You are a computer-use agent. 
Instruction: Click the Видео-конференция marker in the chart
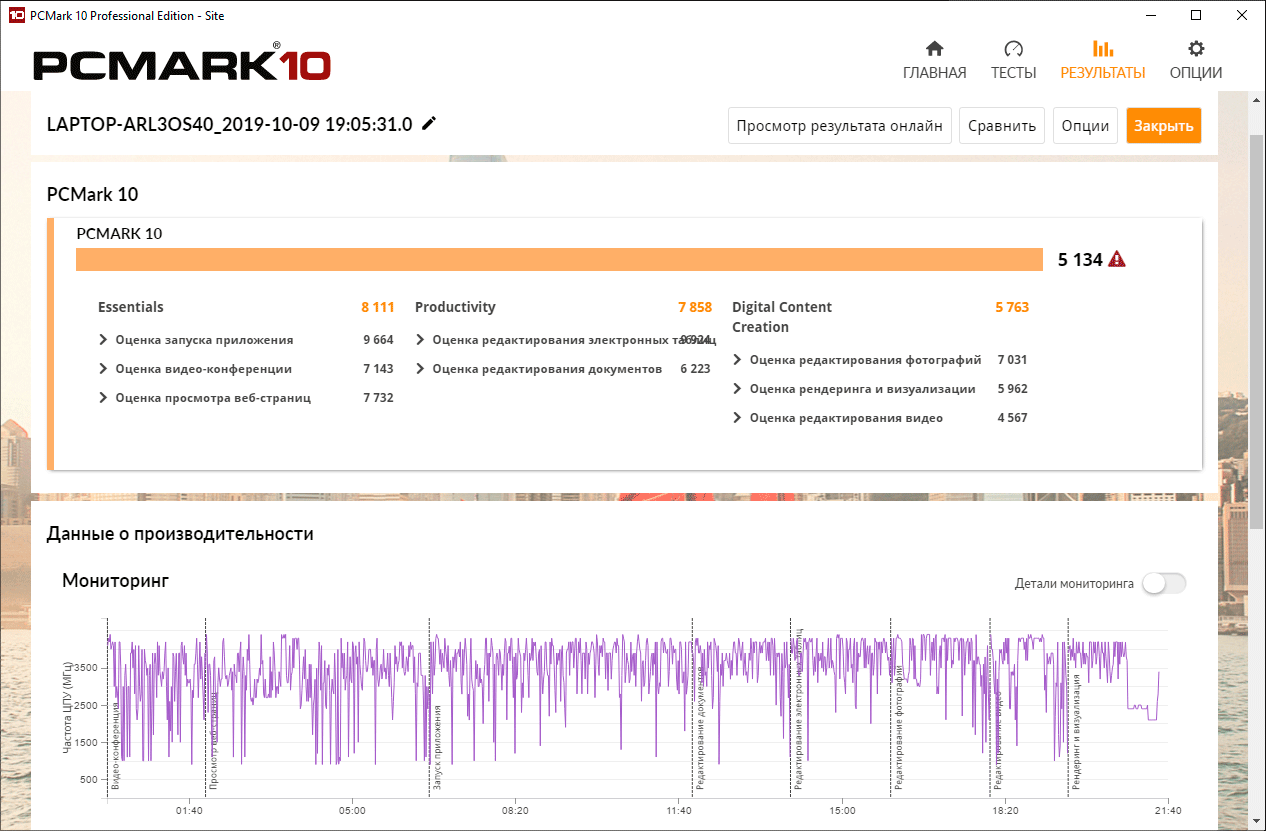[116, 745]
